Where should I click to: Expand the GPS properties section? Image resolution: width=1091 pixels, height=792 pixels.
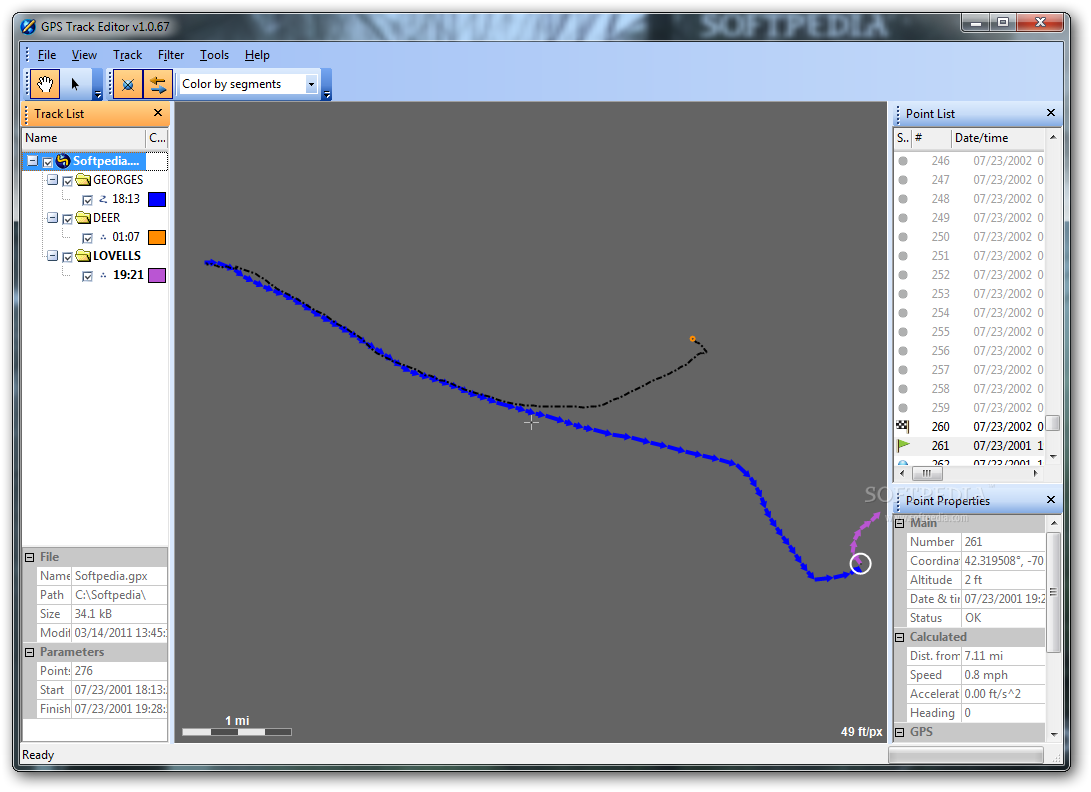point(900,732)
